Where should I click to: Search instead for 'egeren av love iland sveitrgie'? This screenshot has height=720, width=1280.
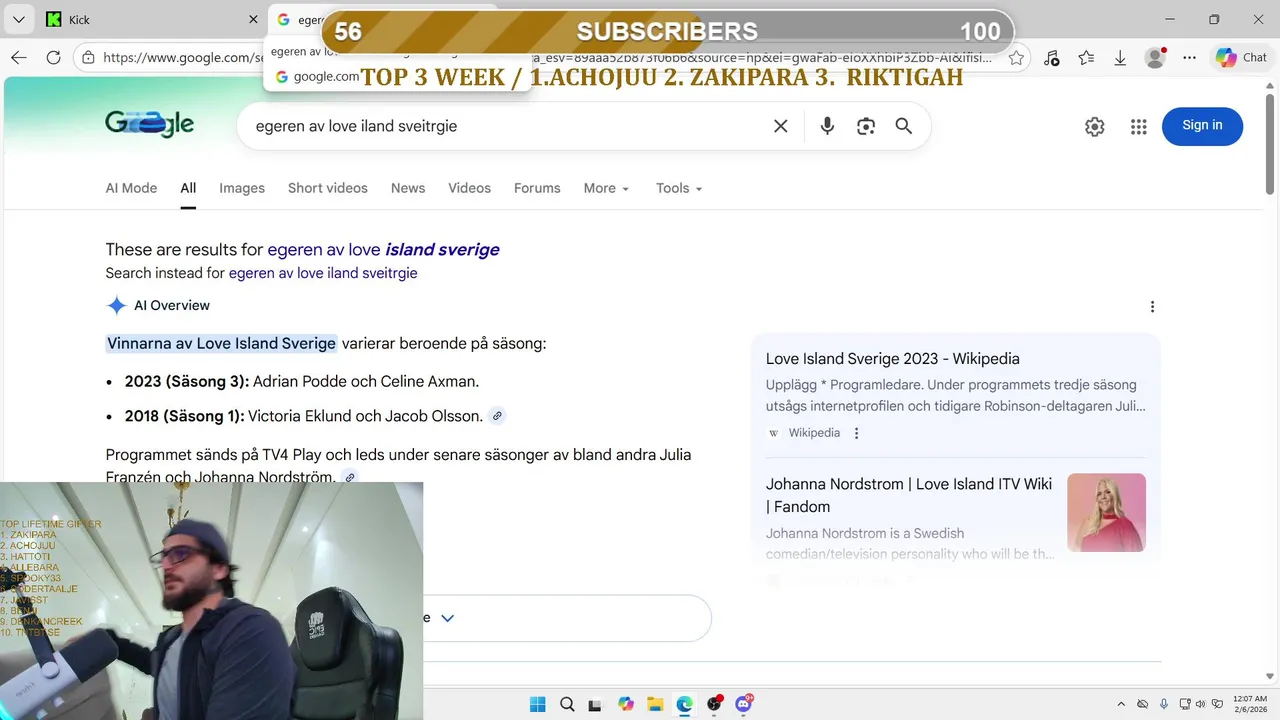point(323,273)
